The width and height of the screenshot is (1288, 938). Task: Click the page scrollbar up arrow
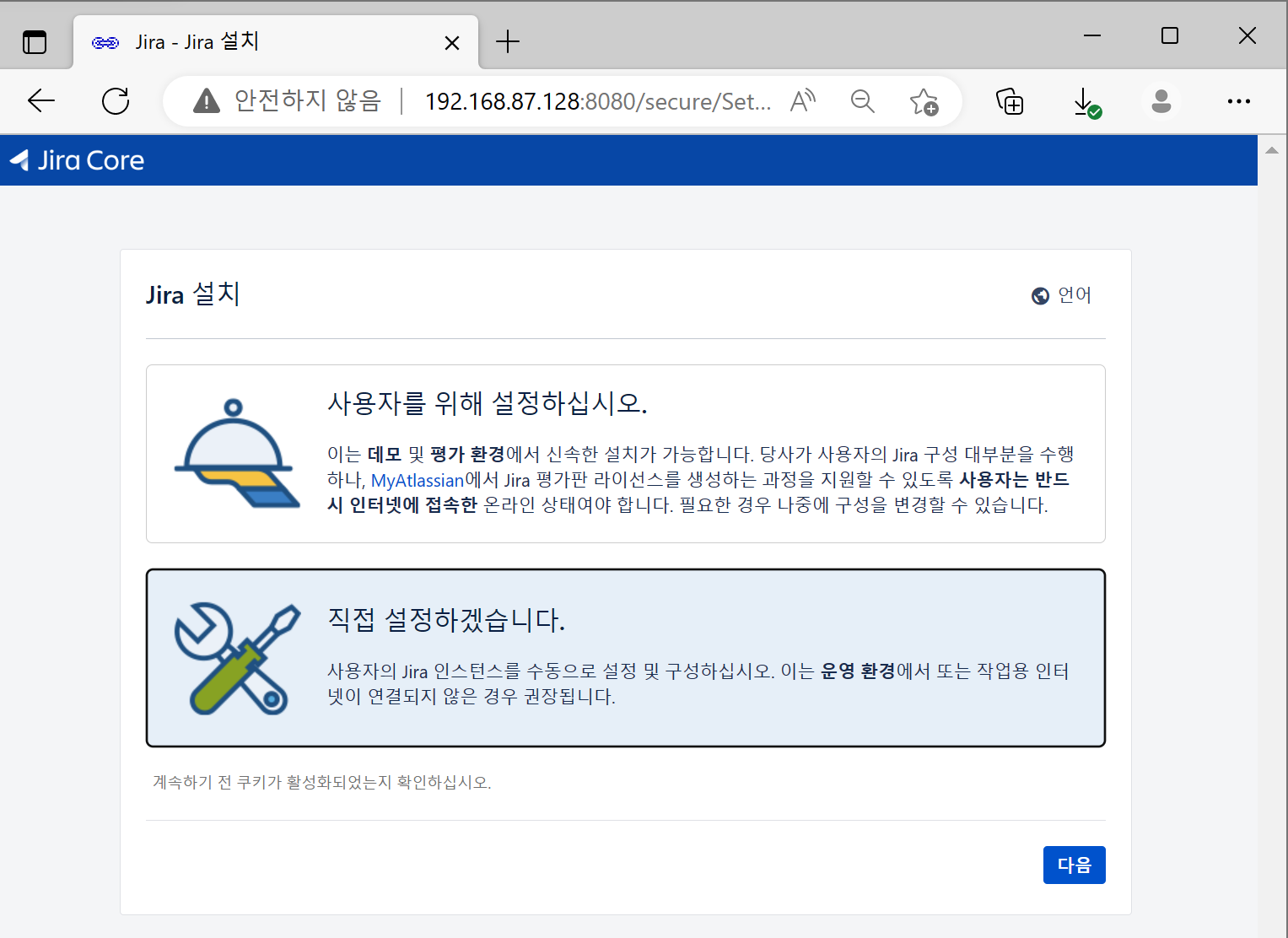click(1272, 150)
